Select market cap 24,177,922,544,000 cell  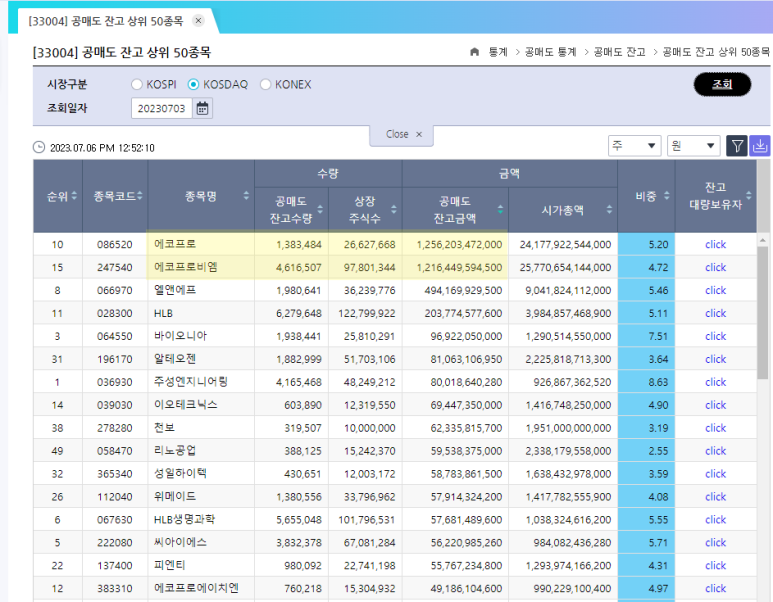coord(563,245)
